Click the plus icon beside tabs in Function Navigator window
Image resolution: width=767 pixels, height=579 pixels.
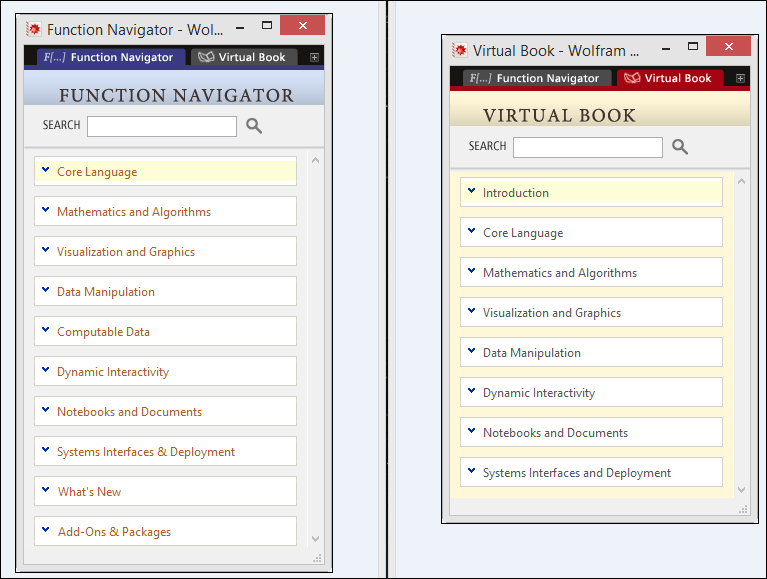315,58
